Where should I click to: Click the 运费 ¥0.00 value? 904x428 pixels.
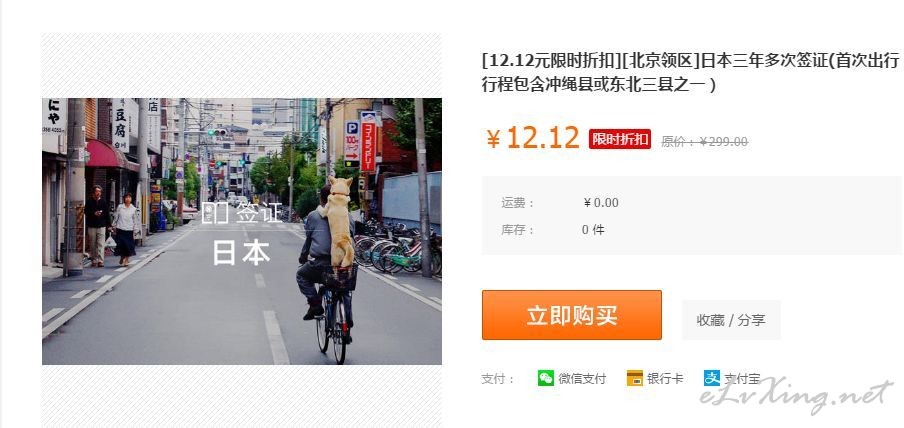(x=601, y=202)
